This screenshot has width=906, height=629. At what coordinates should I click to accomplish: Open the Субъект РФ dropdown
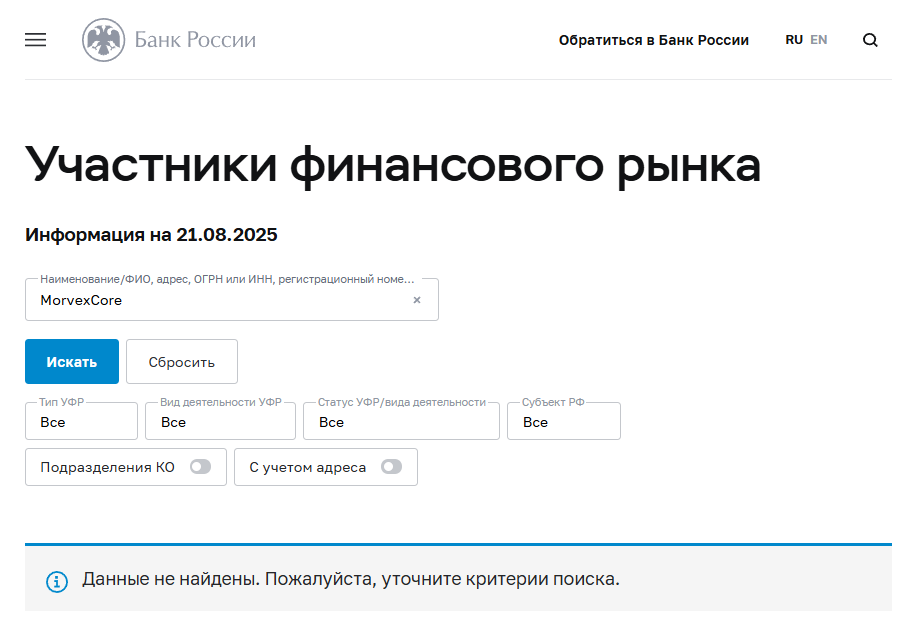click(564, 421)
